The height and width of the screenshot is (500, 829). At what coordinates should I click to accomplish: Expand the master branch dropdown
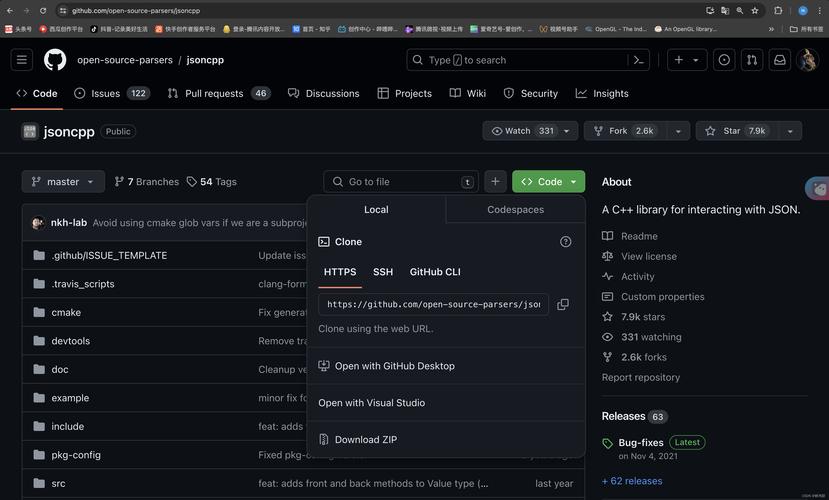(x=63, y=182)
